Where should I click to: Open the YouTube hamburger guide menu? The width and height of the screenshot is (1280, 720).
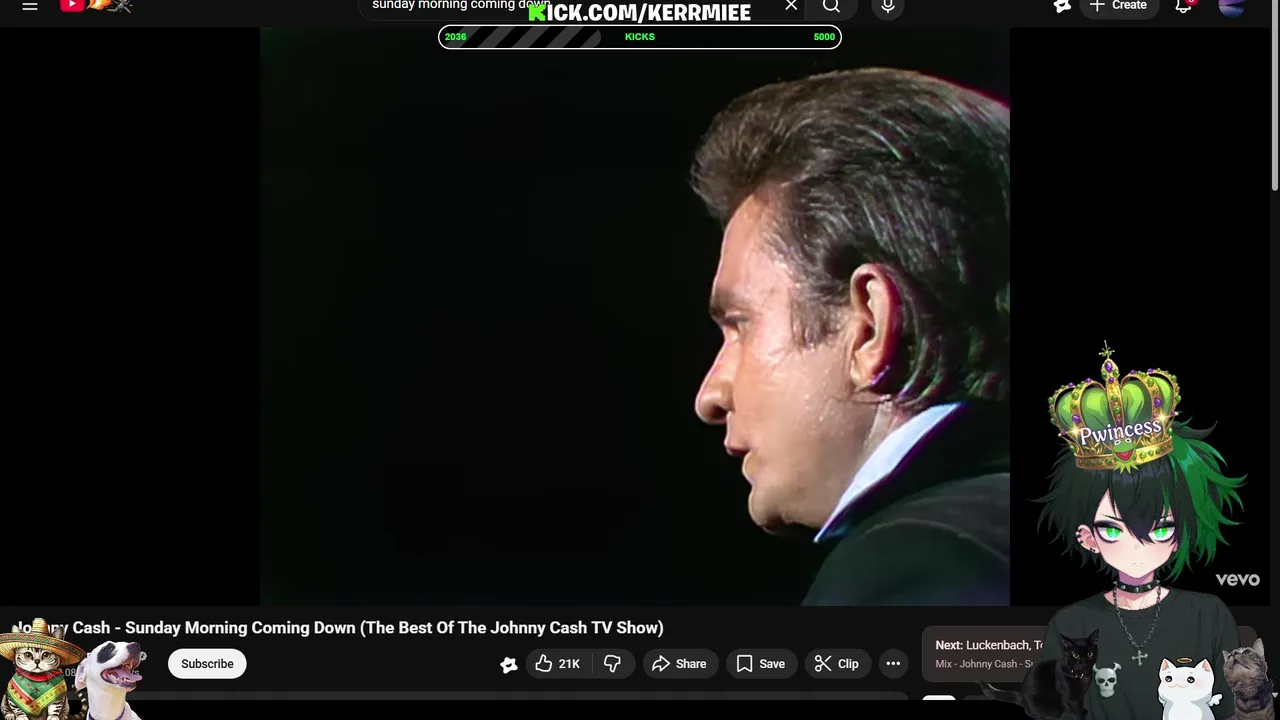pyautogui.click(x=30, y=6)
